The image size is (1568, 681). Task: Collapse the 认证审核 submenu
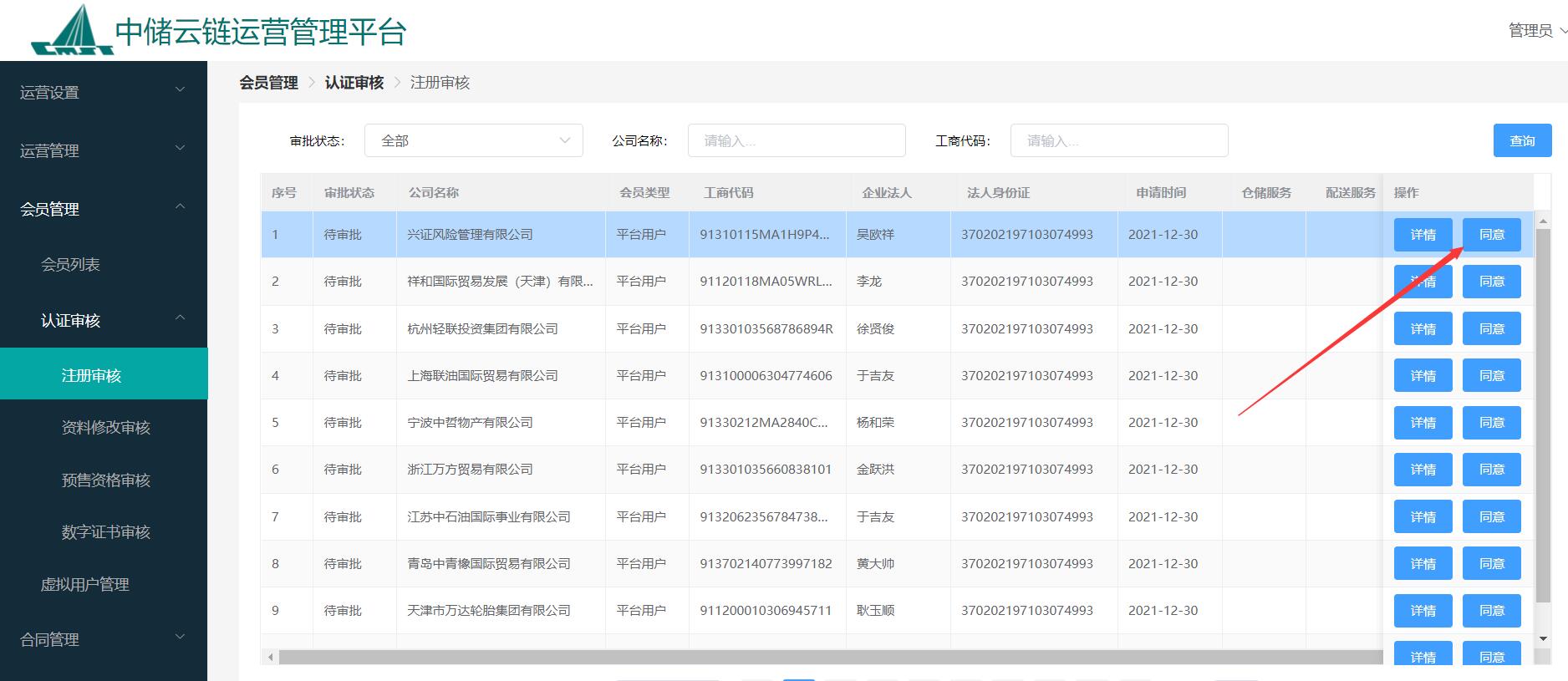pyautogui.click(x=112, y=320)
